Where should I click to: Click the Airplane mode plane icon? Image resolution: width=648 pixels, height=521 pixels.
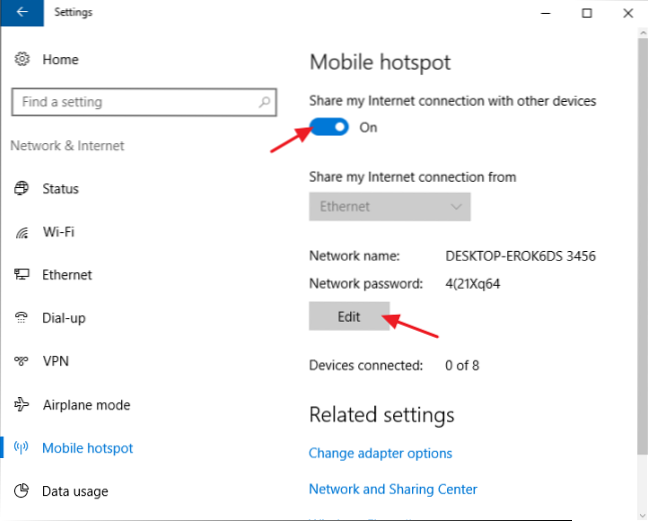pyautogui.click(x=21, y=404)
